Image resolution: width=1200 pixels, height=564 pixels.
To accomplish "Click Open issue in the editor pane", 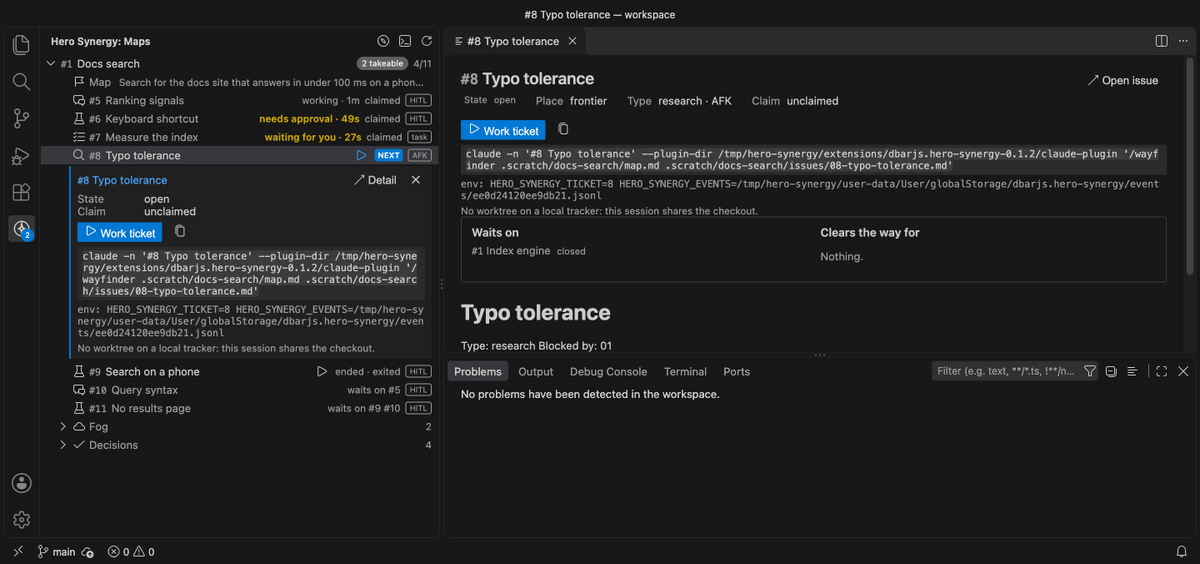I will pyautogui.click(x=1123, y=80).
